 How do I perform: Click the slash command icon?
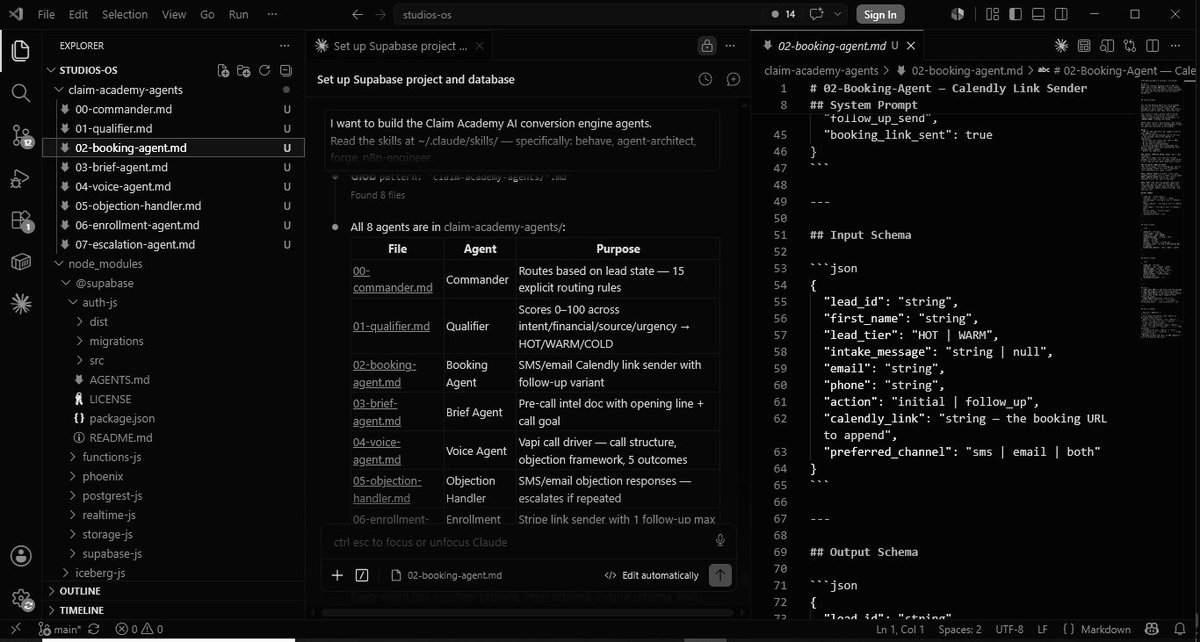[x=361, y=575]
